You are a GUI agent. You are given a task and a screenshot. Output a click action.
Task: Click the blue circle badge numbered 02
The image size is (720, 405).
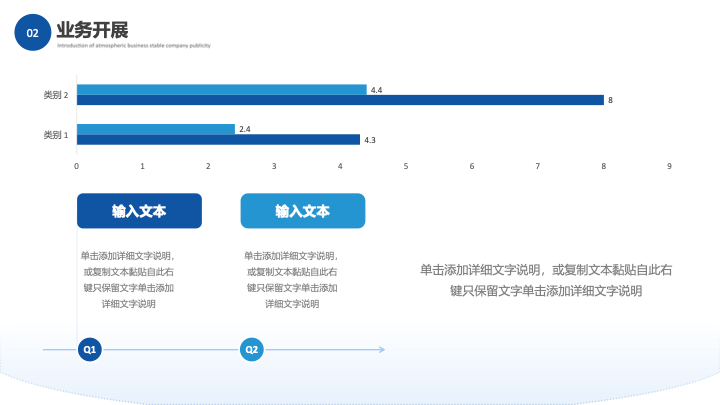[x=32, y=33]
